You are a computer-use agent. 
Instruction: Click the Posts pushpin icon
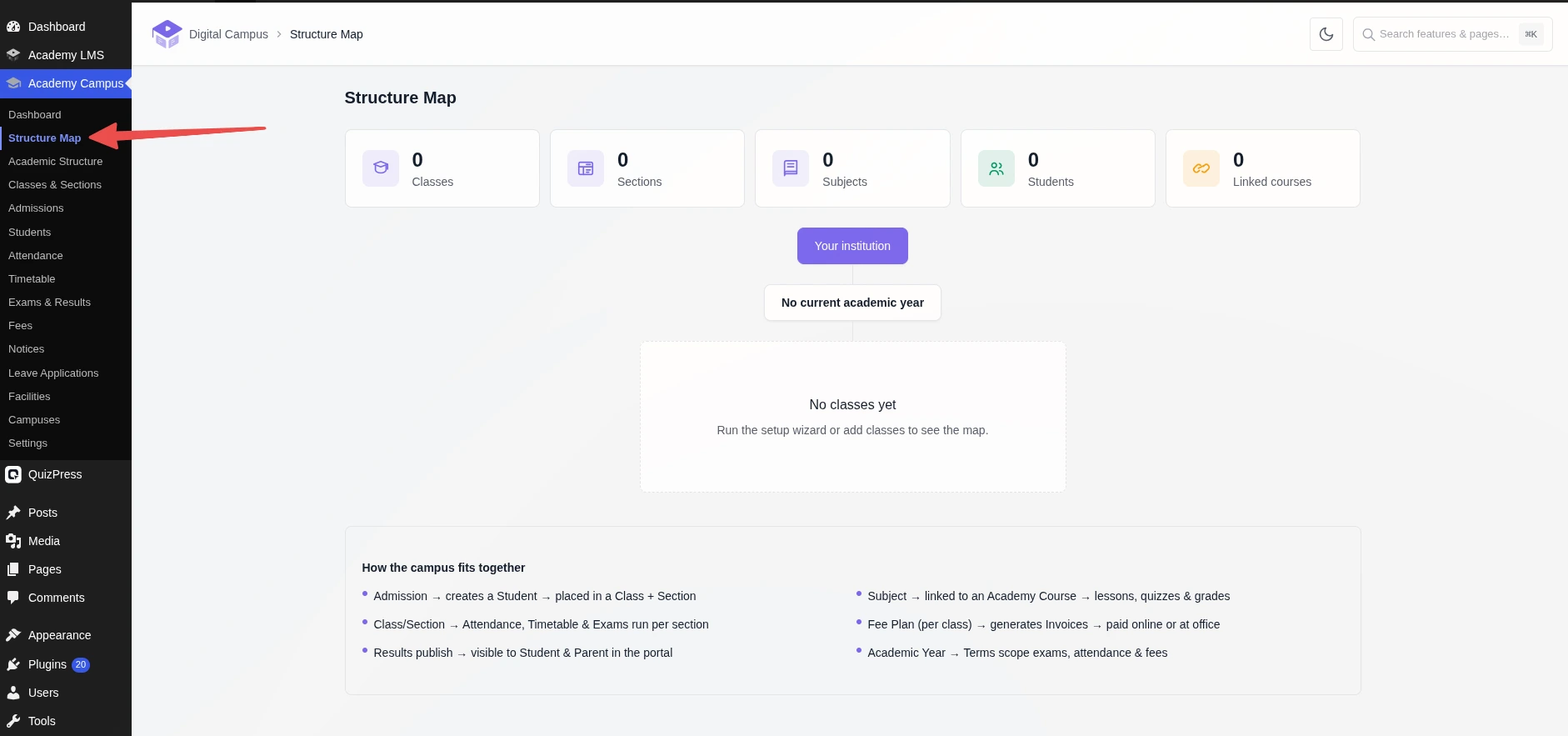coord(13,513)
